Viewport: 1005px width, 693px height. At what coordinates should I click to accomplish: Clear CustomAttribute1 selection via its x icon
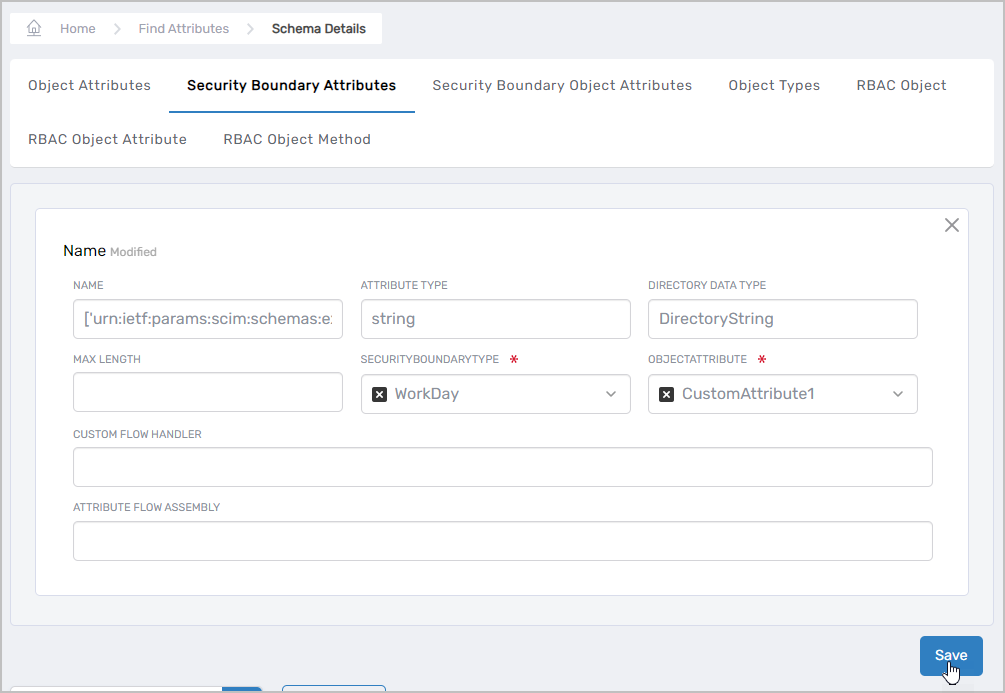click(x=666, y=394)
